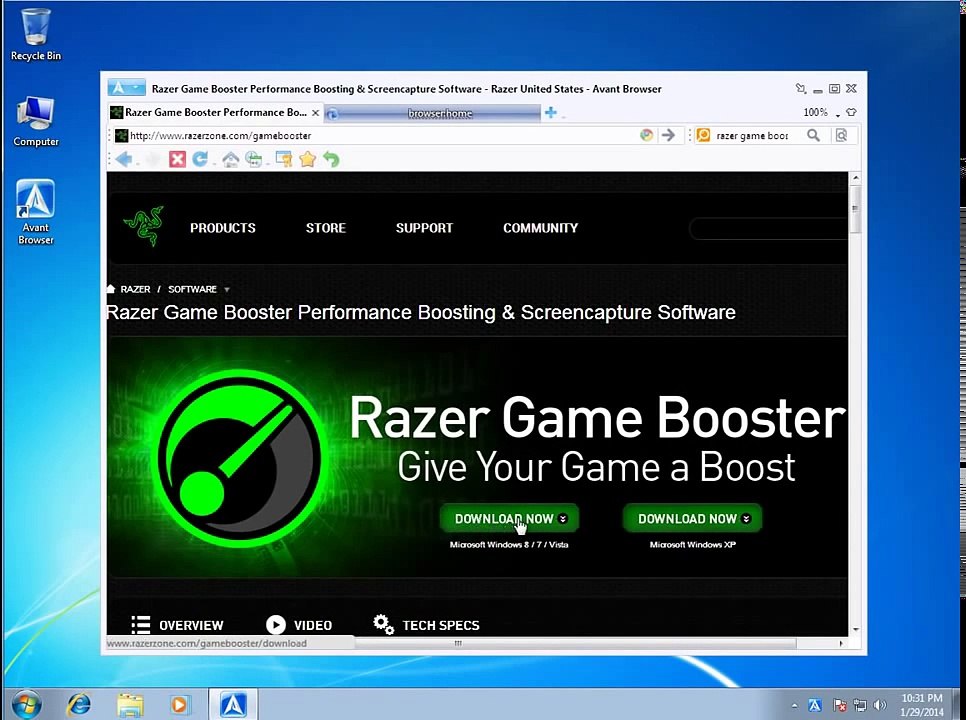Screen dimensions: 966x720
Task: Click the Avant Browser desktop shortcut
Action: (x=36, y=212)
